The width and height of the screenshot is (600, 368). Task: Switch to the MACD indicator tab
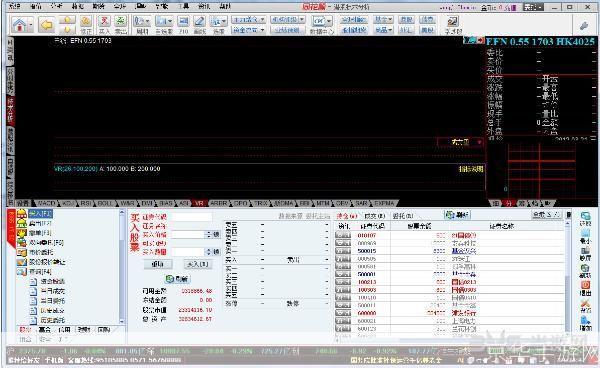(x=47, y=203)
